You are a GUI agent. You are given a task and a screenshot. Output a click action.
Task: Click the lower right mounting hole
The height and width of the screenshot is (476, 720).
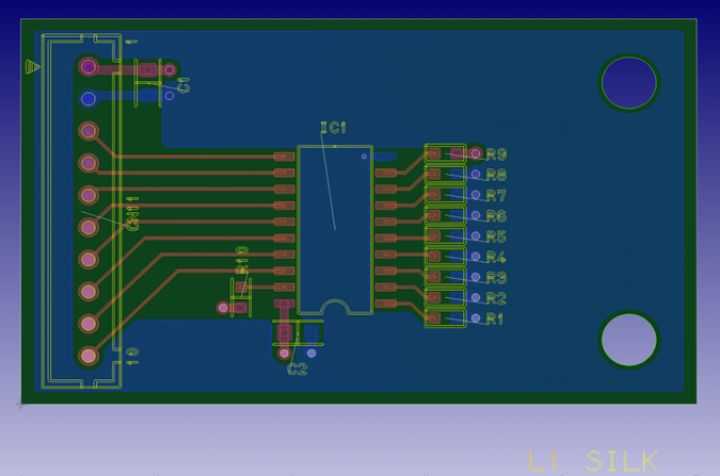pos(629,340)
